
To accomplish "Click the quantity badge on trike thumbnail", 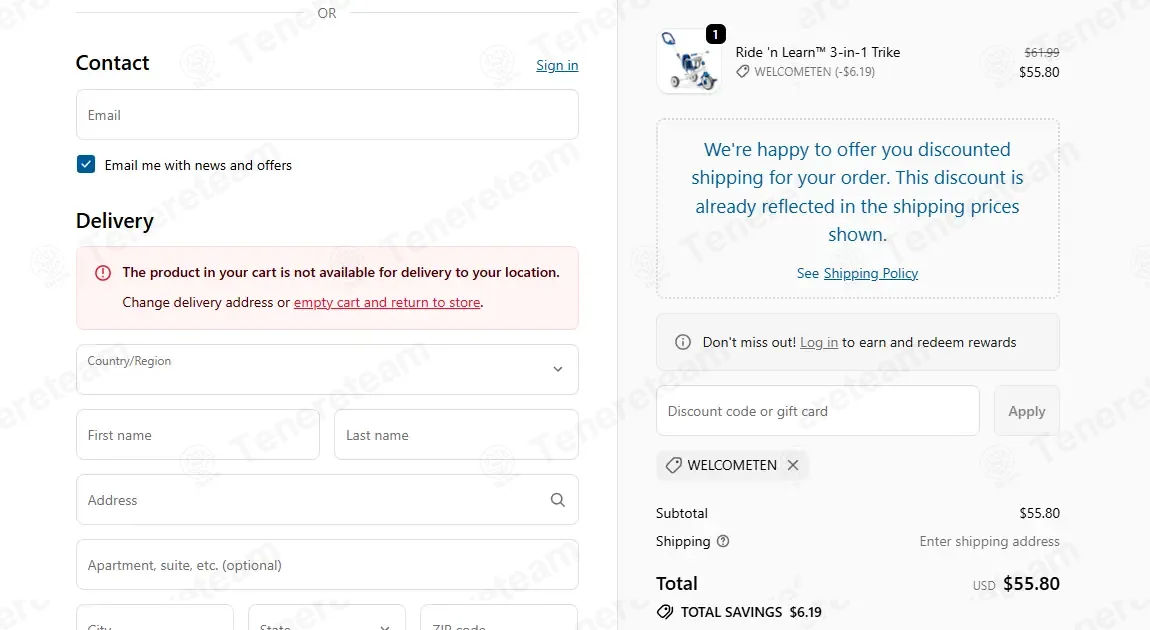I will pyautogui.click(x=716, y=34).
